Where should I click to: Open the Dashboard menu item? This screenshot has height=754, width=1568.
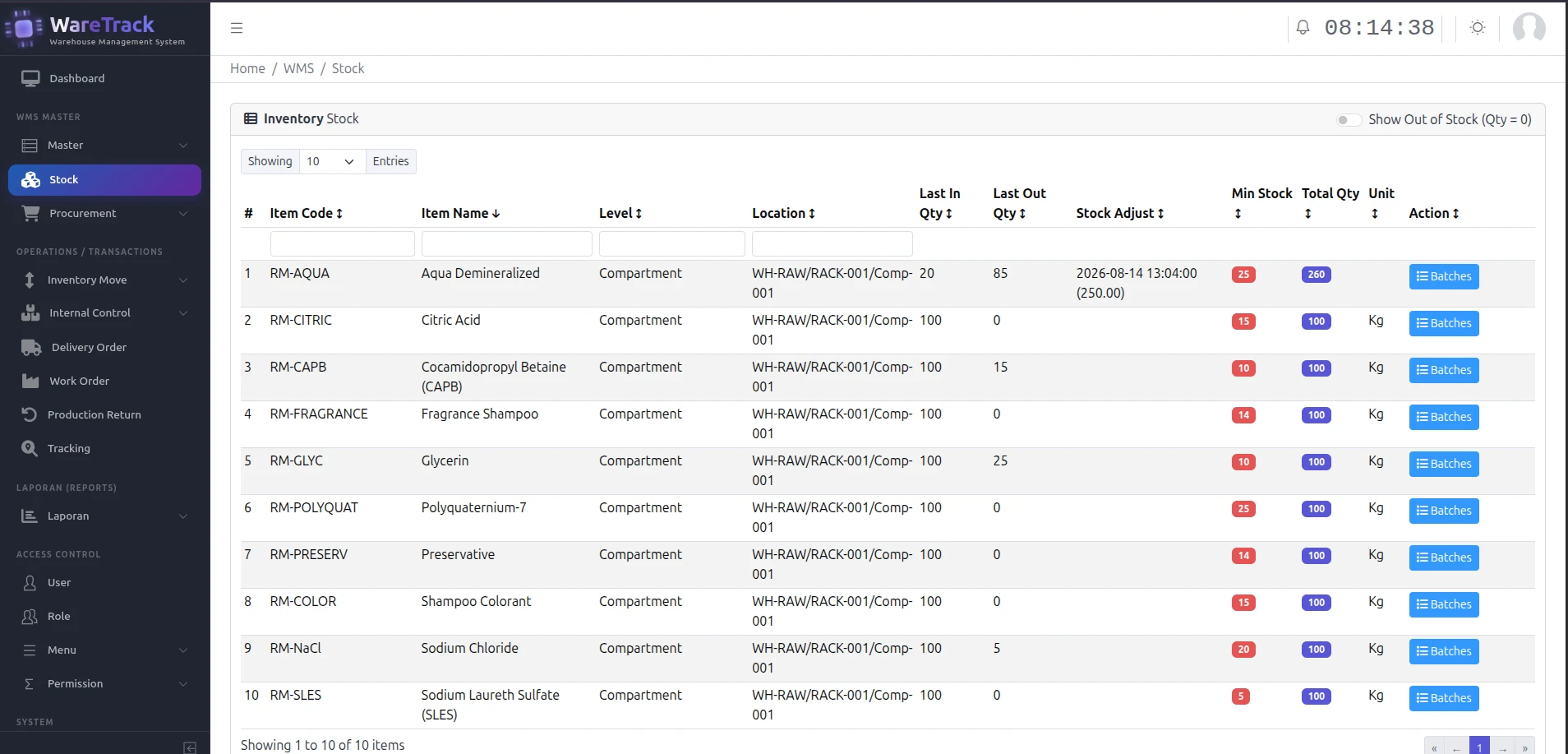(x=104, y=79)
